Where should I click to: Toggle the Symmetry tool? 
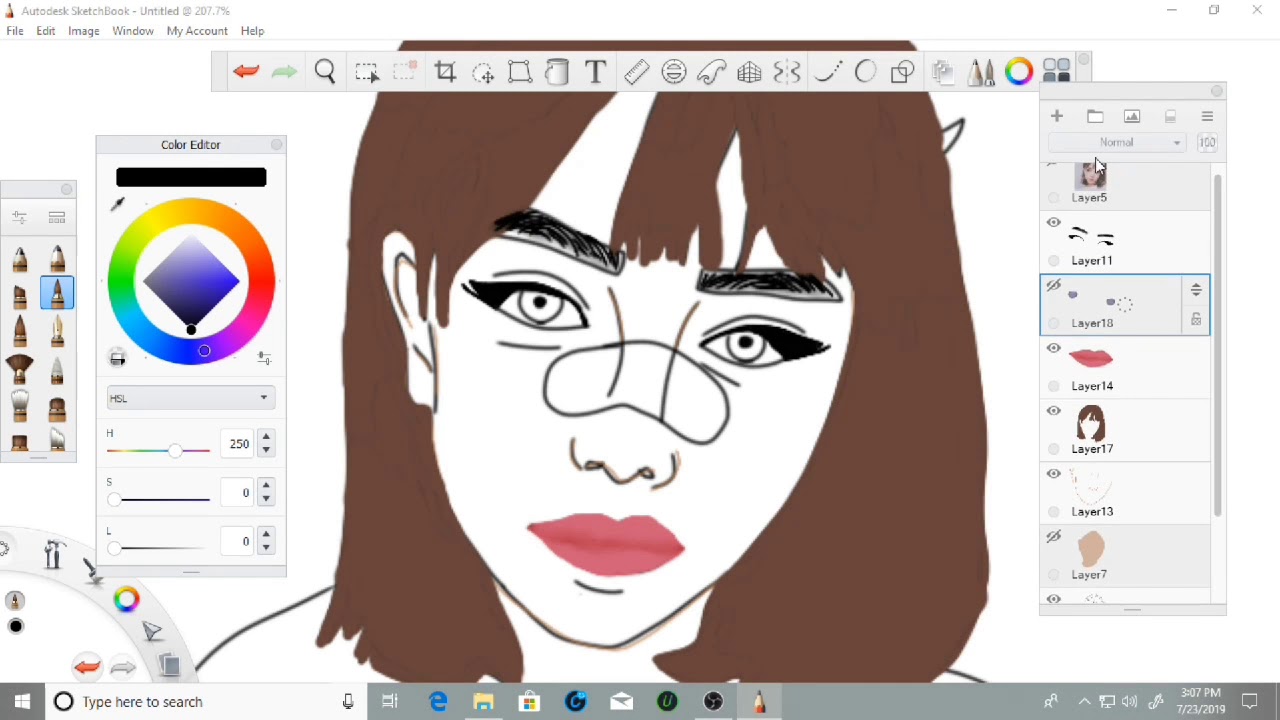click(787, 72)
